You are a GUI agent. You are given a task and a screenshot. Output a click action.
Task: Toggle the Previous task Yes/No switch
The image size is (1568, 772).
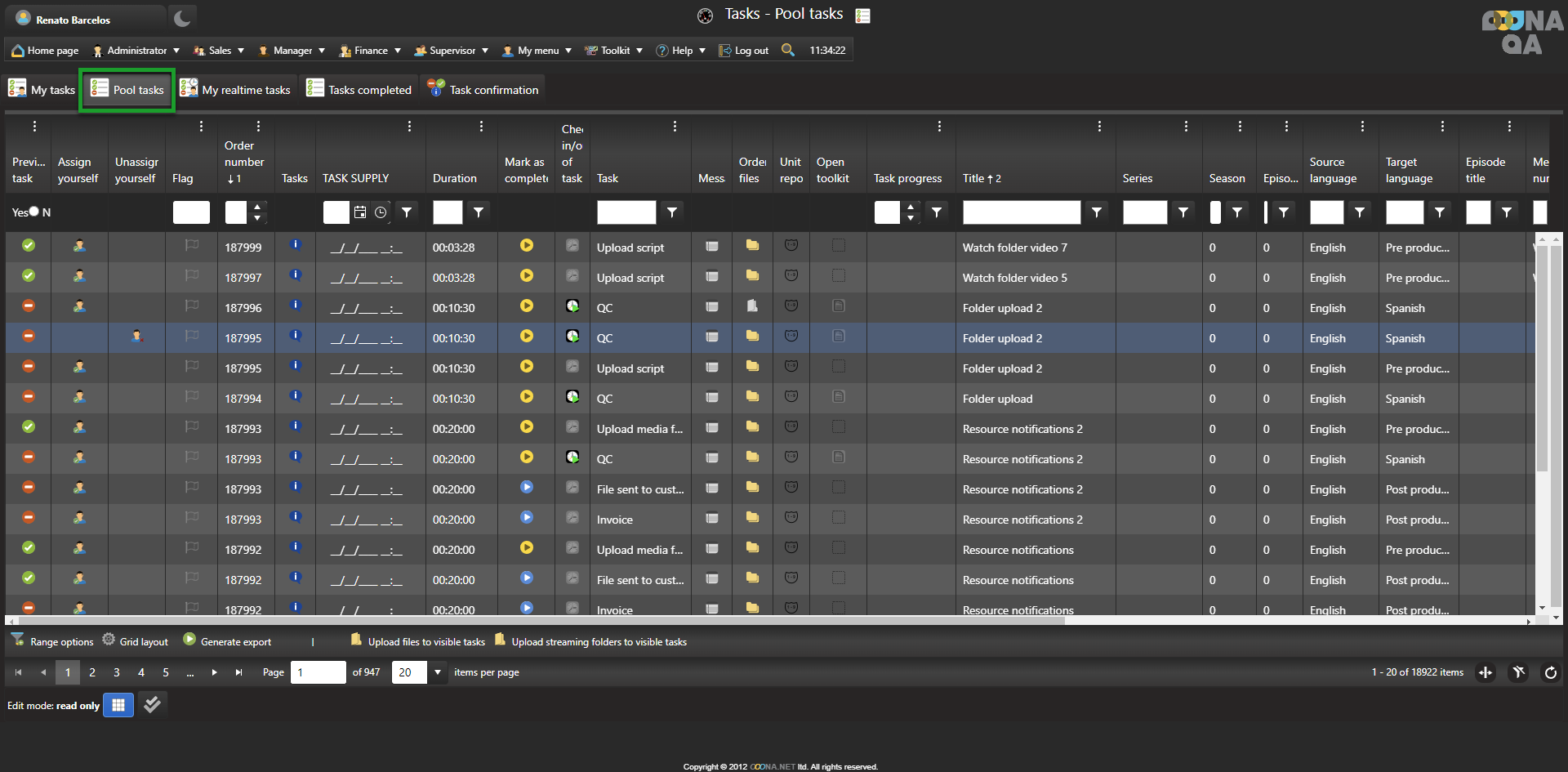tap(33, 212)
